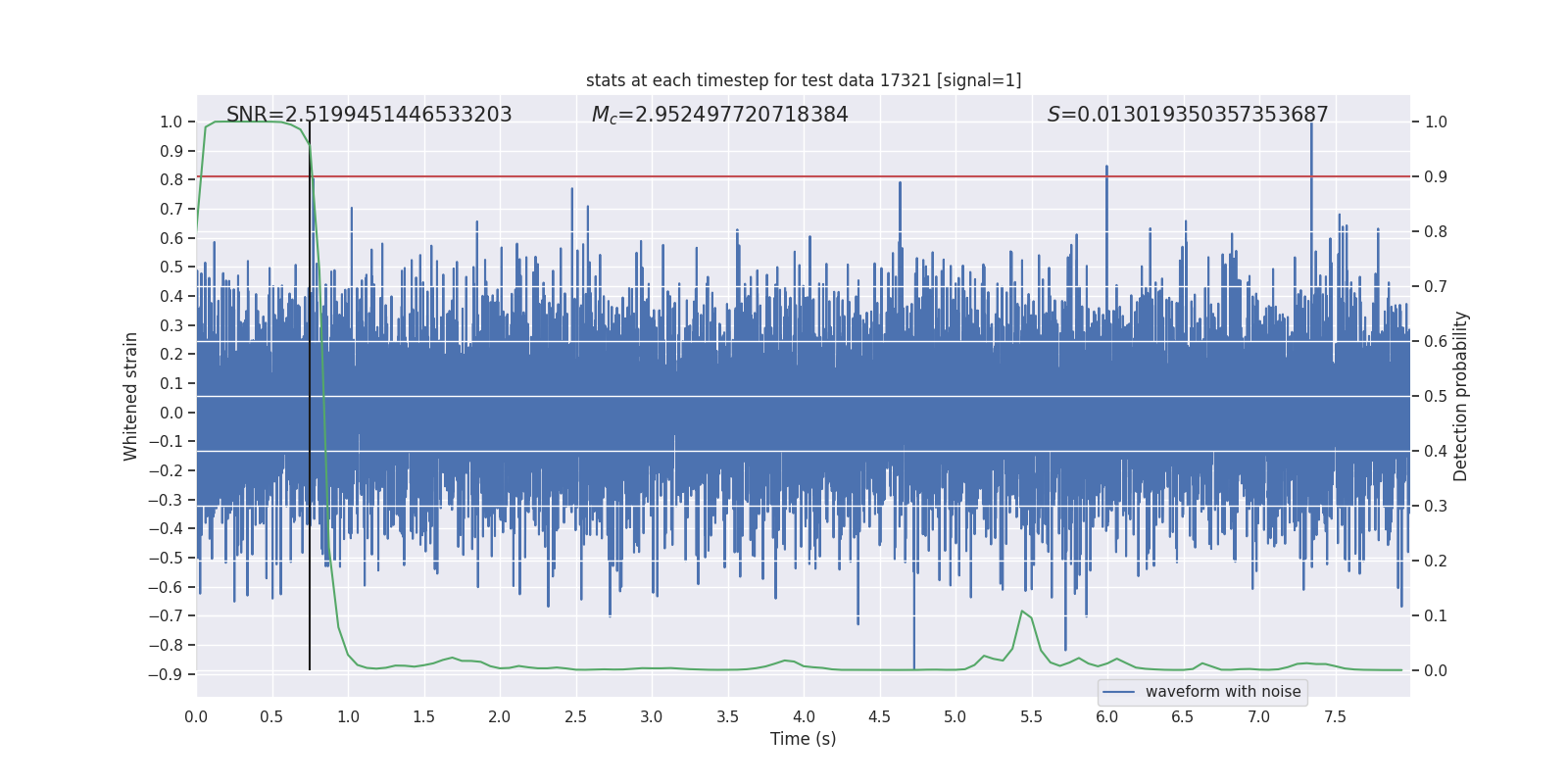Click the 0.9 tick on the right probability axis
Image resolution: width=1568 pixels, height=784 pixels.
pyautogui.click(x=1435, y=177)
